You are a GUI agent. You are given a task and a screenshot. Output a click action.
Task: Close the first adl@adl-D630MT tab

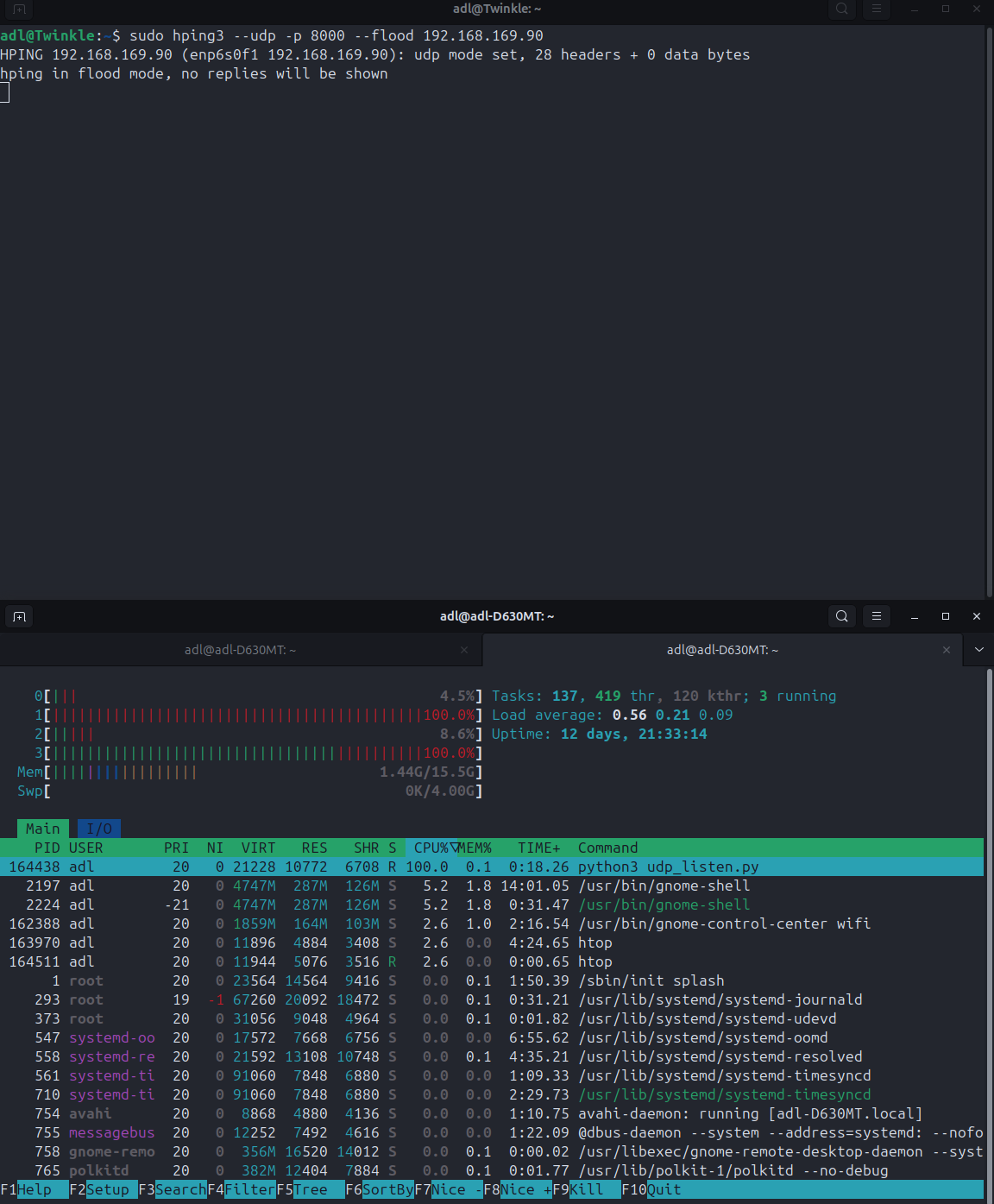click(x=464, y=650)
